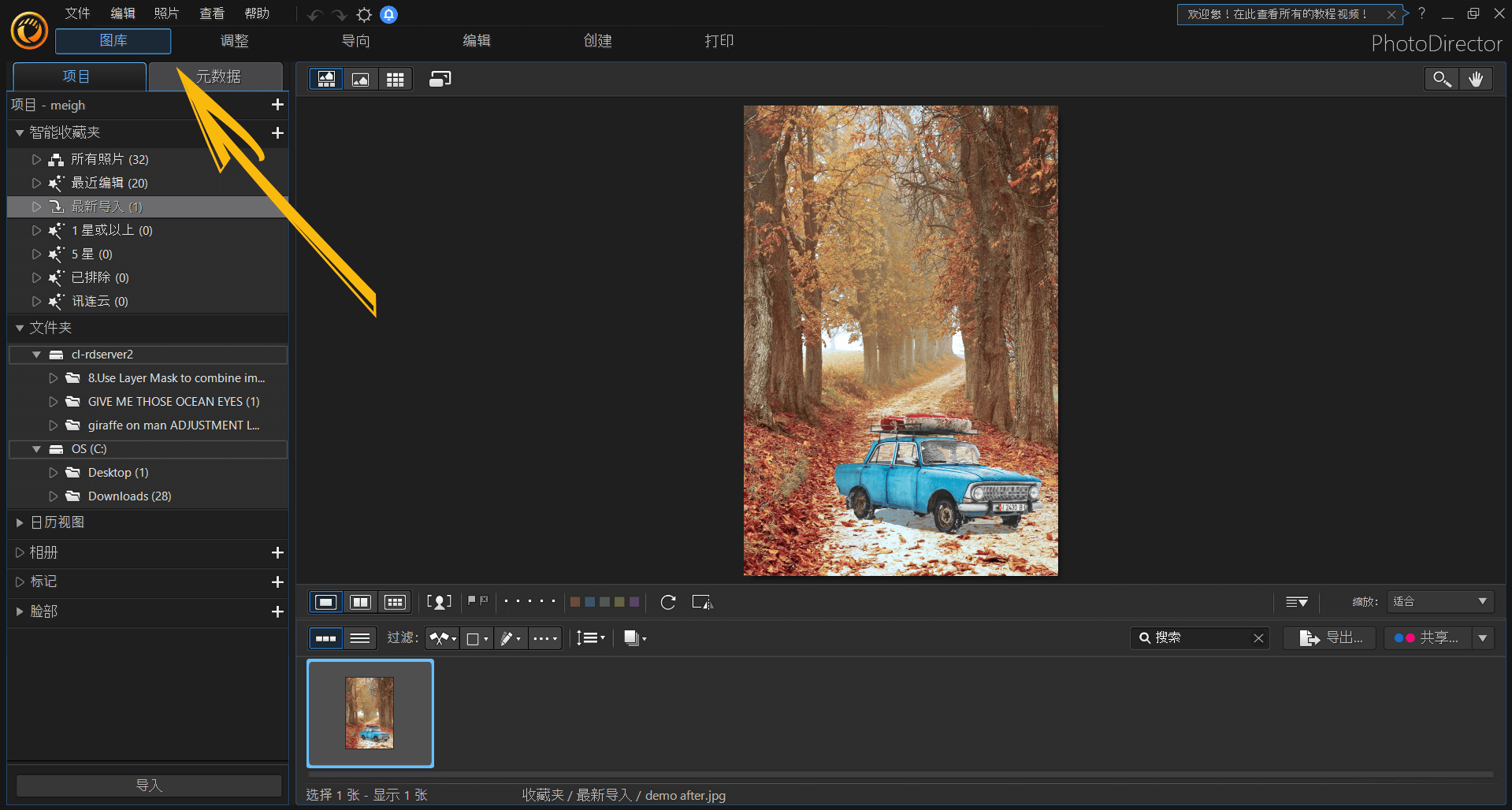Image resolution: width=1512 pixels, height=810 pixels.
Task: Click the notification bell icon
Action: 388,14
